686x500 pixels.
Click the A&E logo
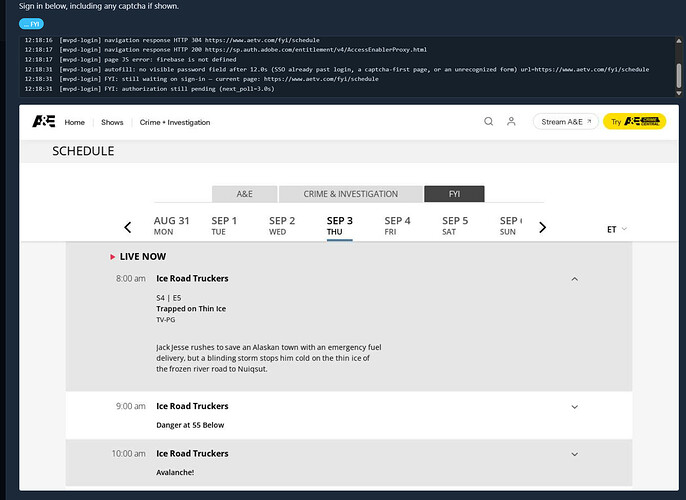click(44, 121)
